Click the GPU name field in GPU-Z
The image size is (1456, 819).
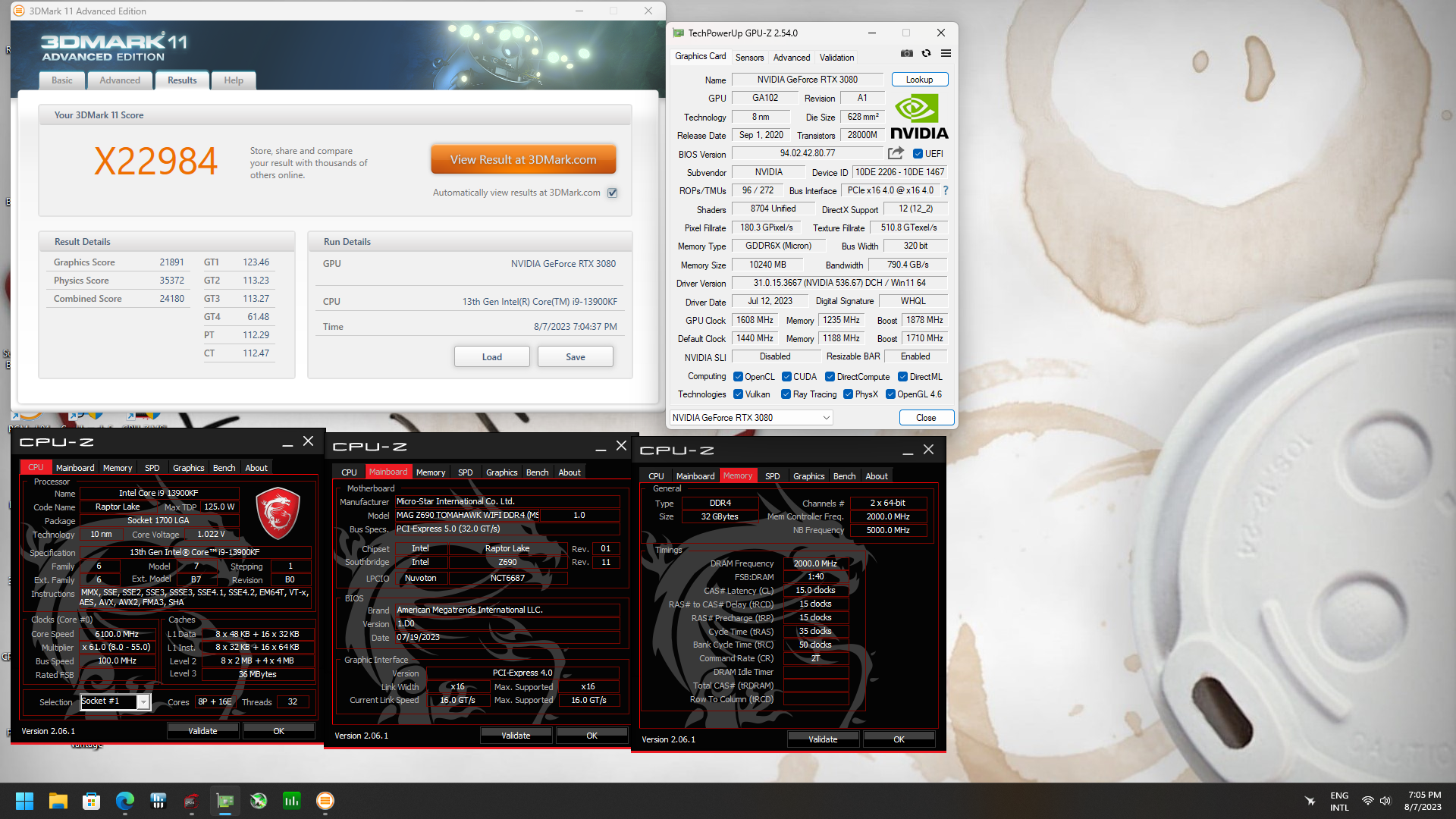pyautogui.click(x=808, y=80)
